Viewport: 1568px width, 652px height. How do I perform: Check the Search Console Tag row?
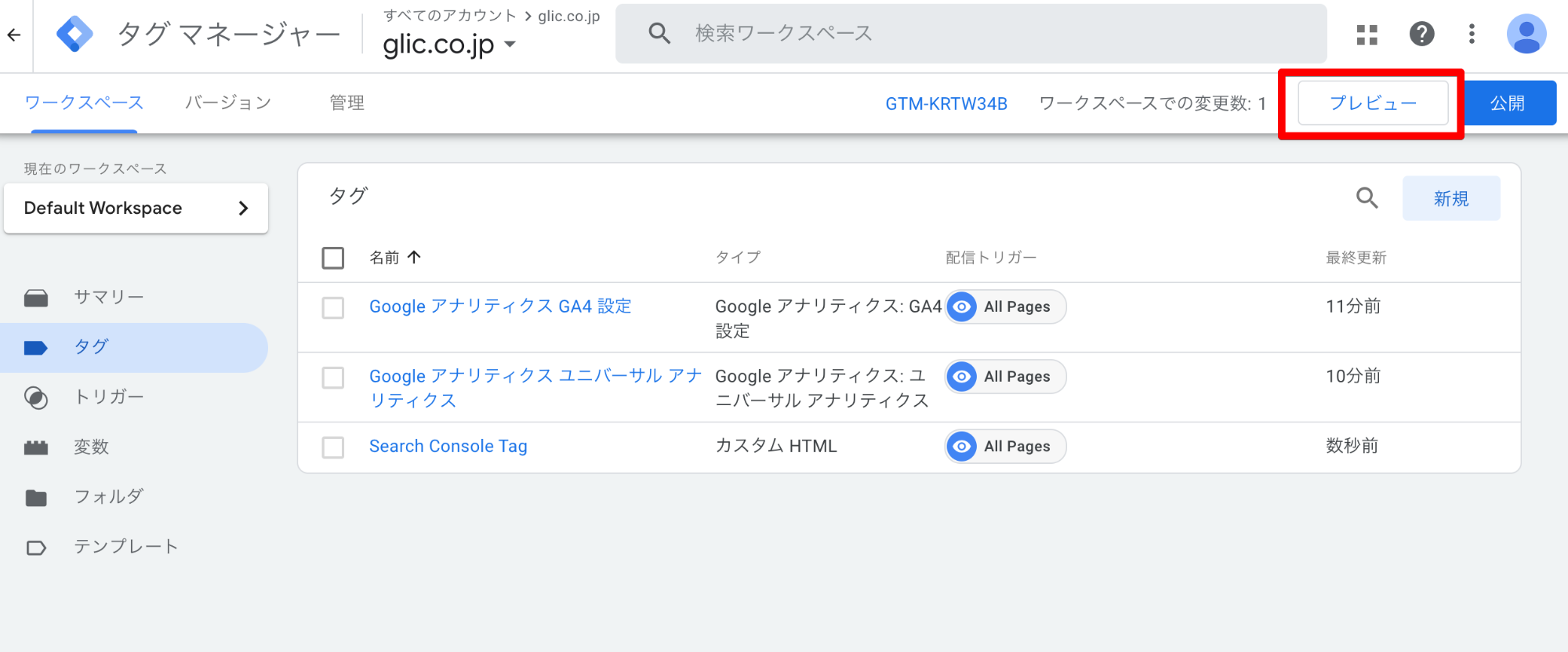[333, 447]
